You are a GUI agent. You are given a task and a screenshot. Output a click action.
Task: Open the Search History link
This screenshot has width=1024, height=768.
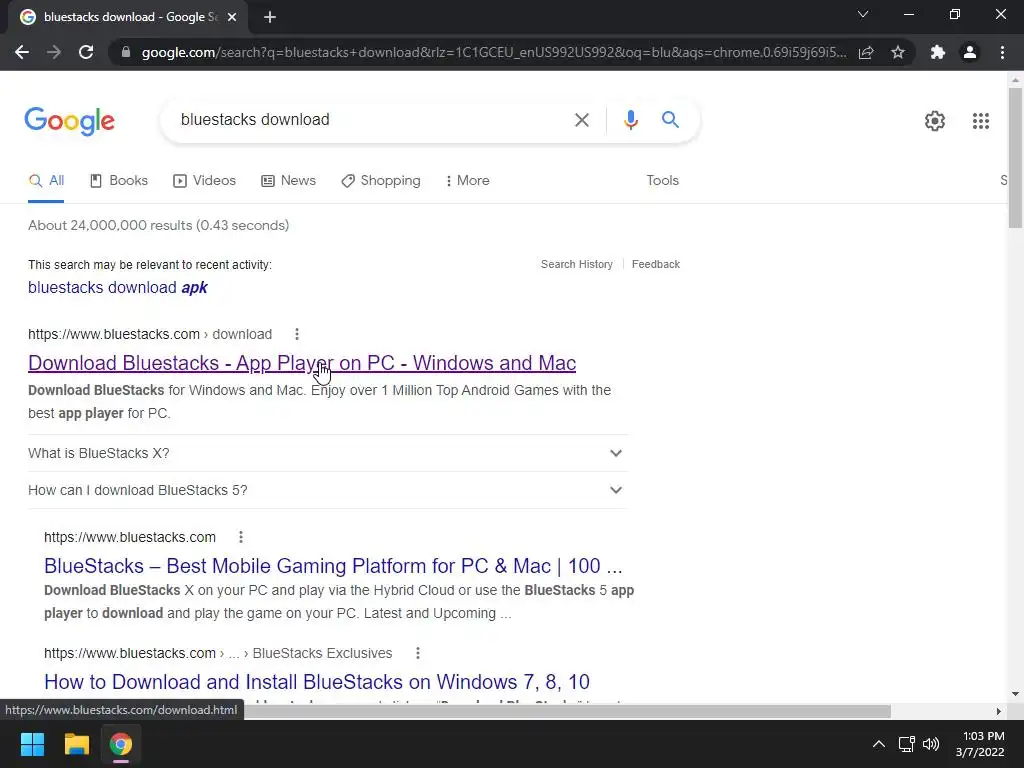[577, 264]
